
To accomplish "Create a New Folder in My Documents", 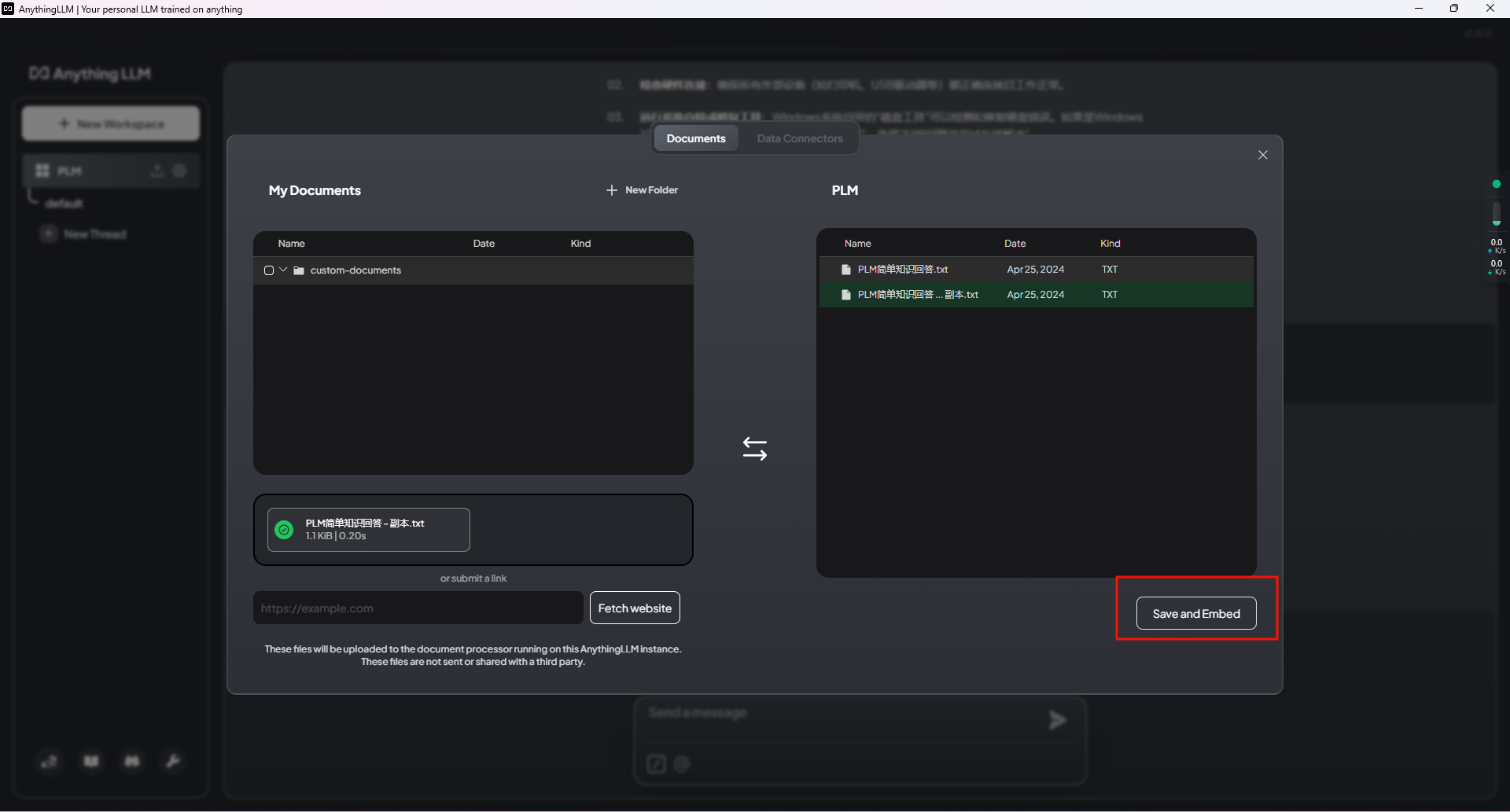I will 642,190.
